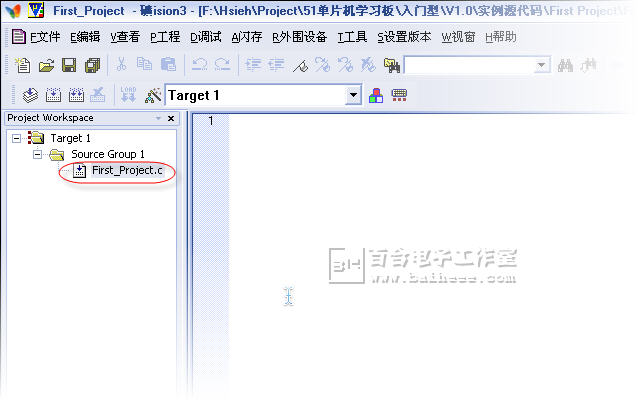
Task: Click the Build target icon
Action: coord(53,95)
